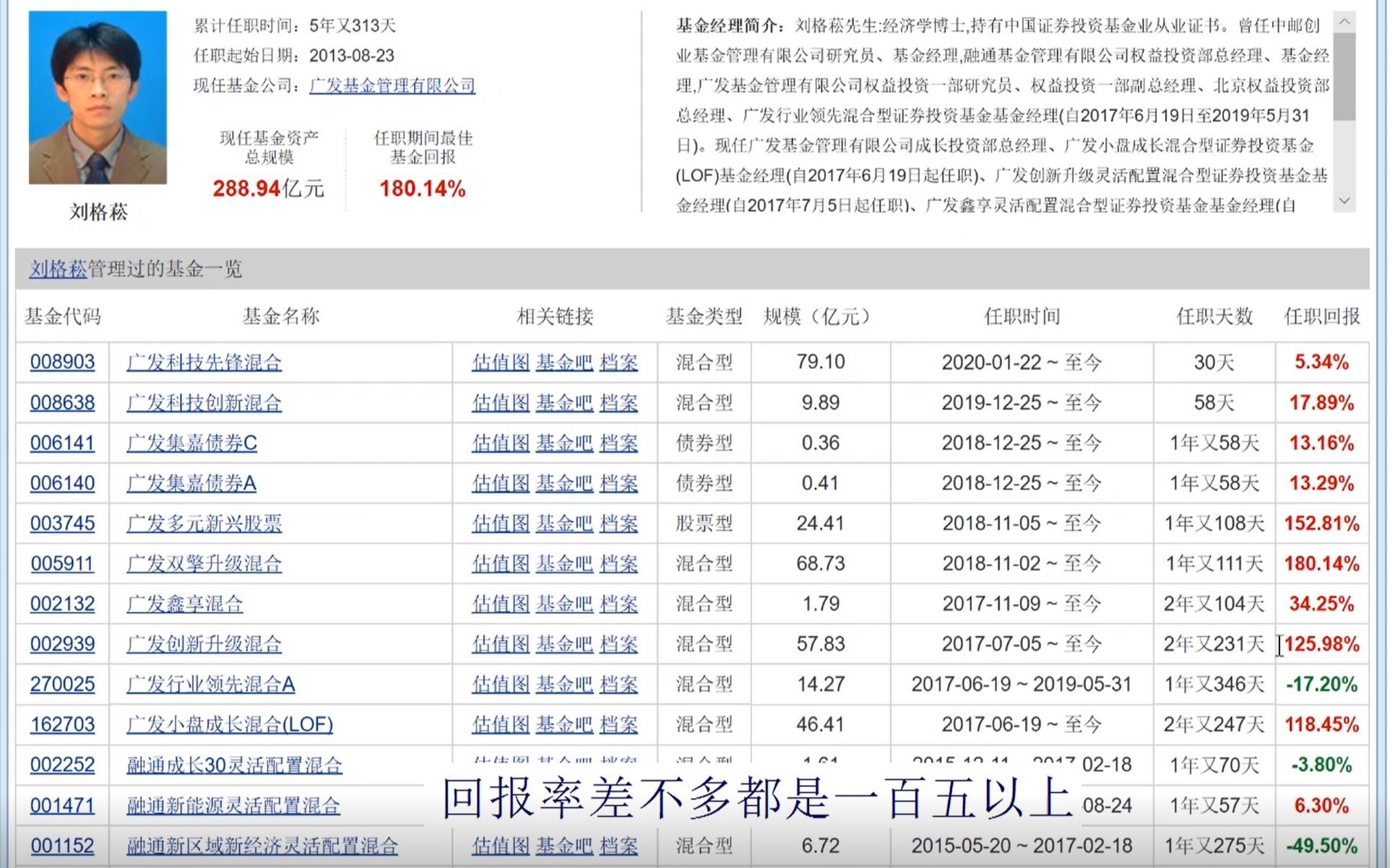Open 广发小盘成长混合(LOF) fund name link
The width and height of the screenshot is (1390, 868).
230,726
